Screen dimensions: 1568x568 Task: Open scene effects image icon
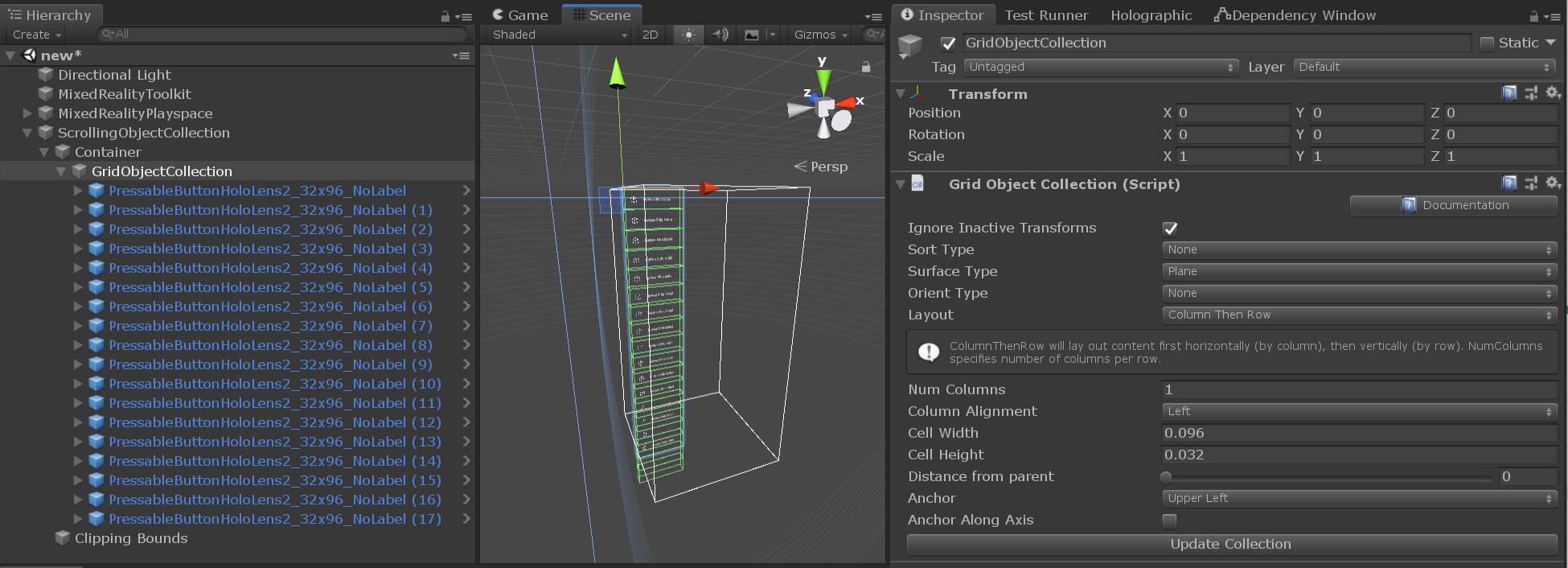coord(752,35)
